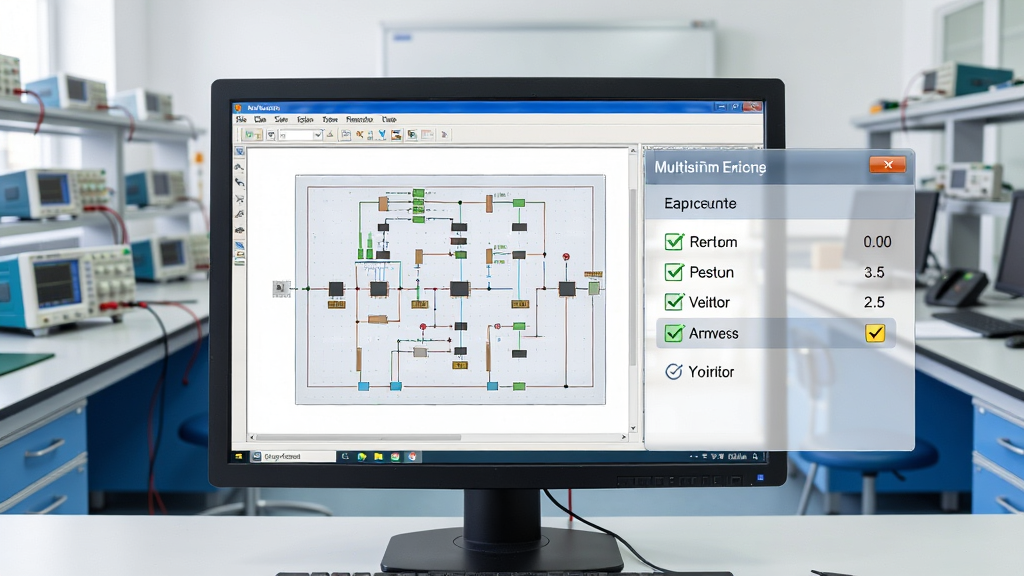The width and height of the screenshot is (1024, 576).
Task: Click inside the toolbar combo box field
Action: (x=296, y=135)
